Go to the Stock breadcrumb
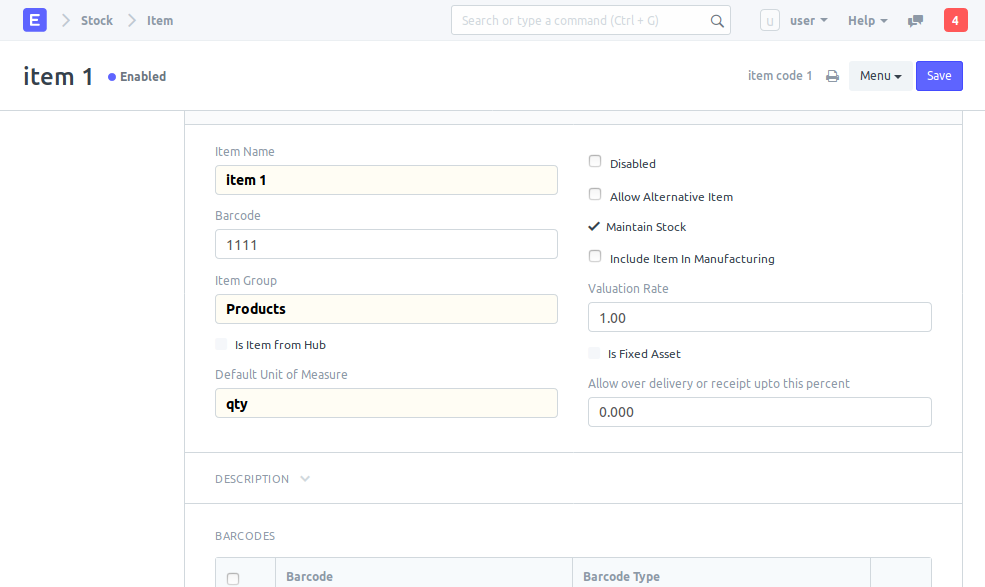The image size is (985, 587). click(97, 20)
